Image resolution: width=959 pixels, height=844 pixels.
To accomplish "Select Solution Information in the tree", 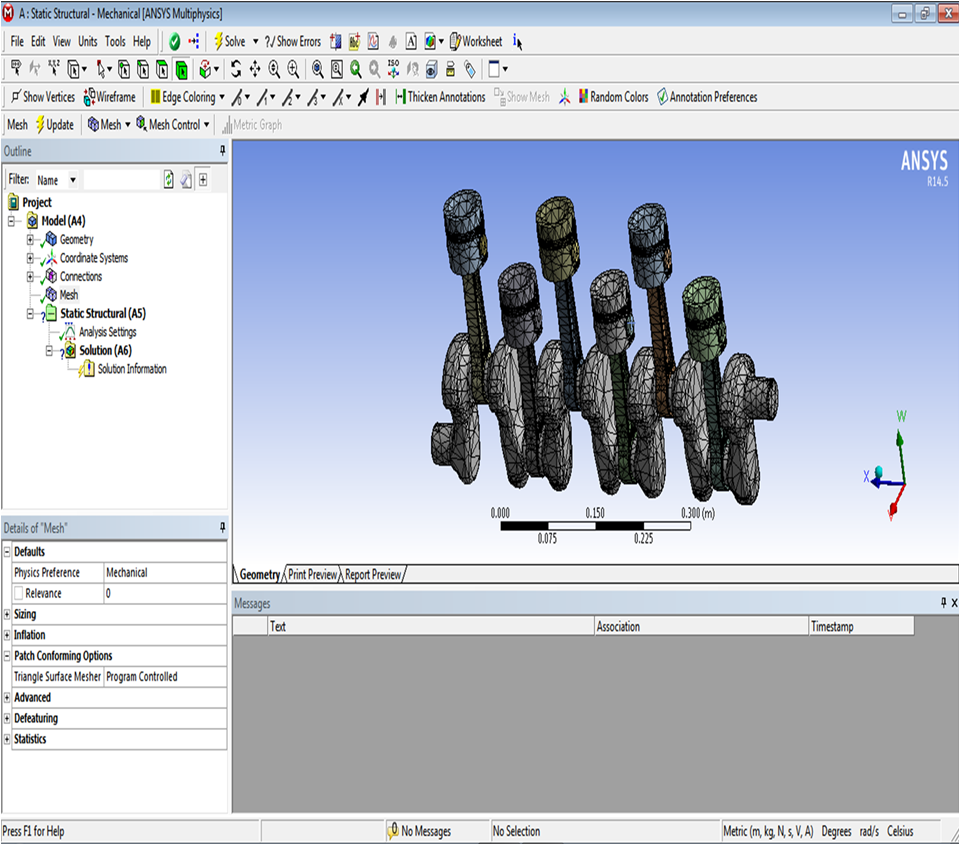I will [132, 369].
